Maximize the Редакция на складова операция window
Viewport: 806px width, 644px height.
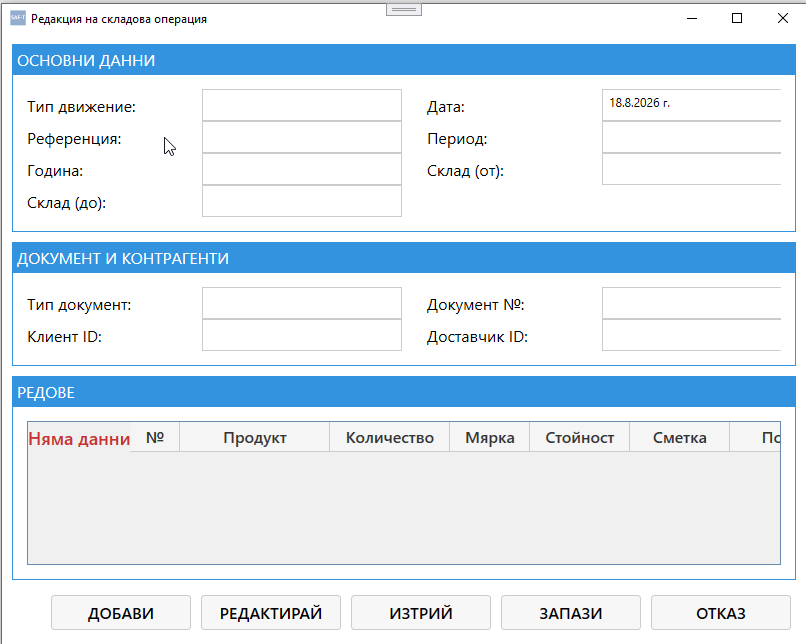pyautogui.click(x=737, y=19)
